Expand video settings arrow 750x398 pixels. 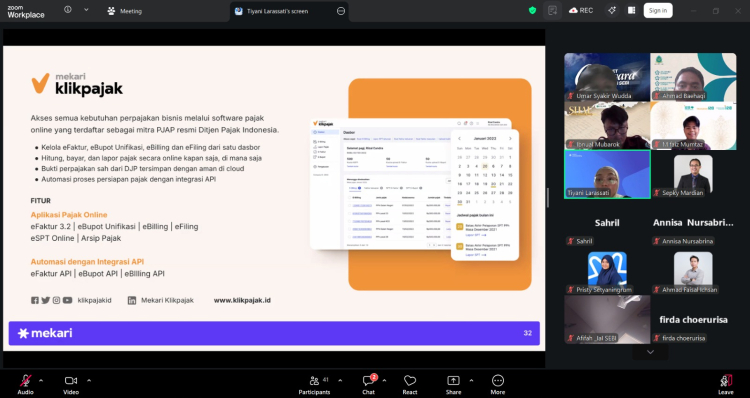tap(89, 381)
